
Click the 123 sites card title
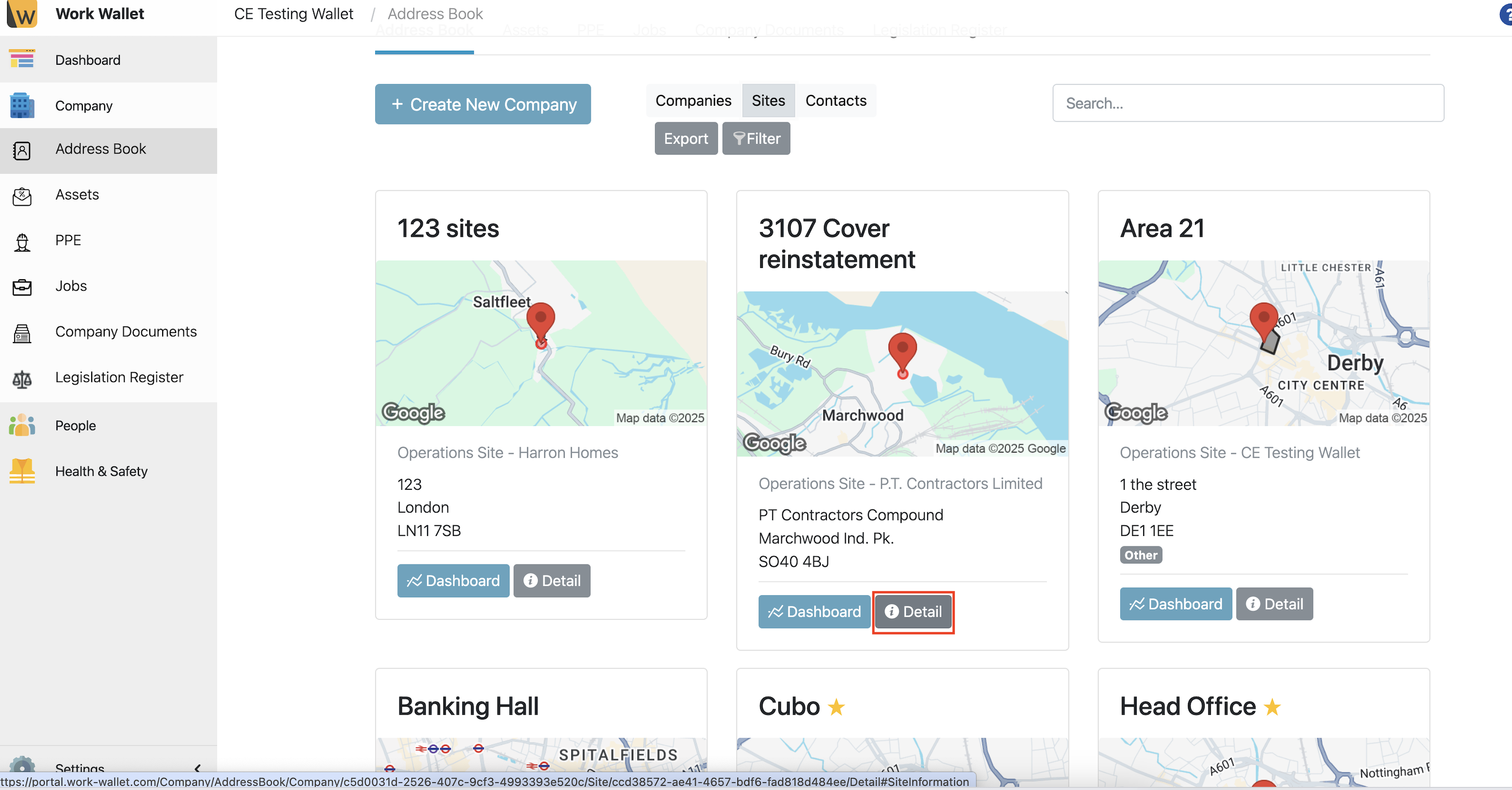(x=448, y=229)
